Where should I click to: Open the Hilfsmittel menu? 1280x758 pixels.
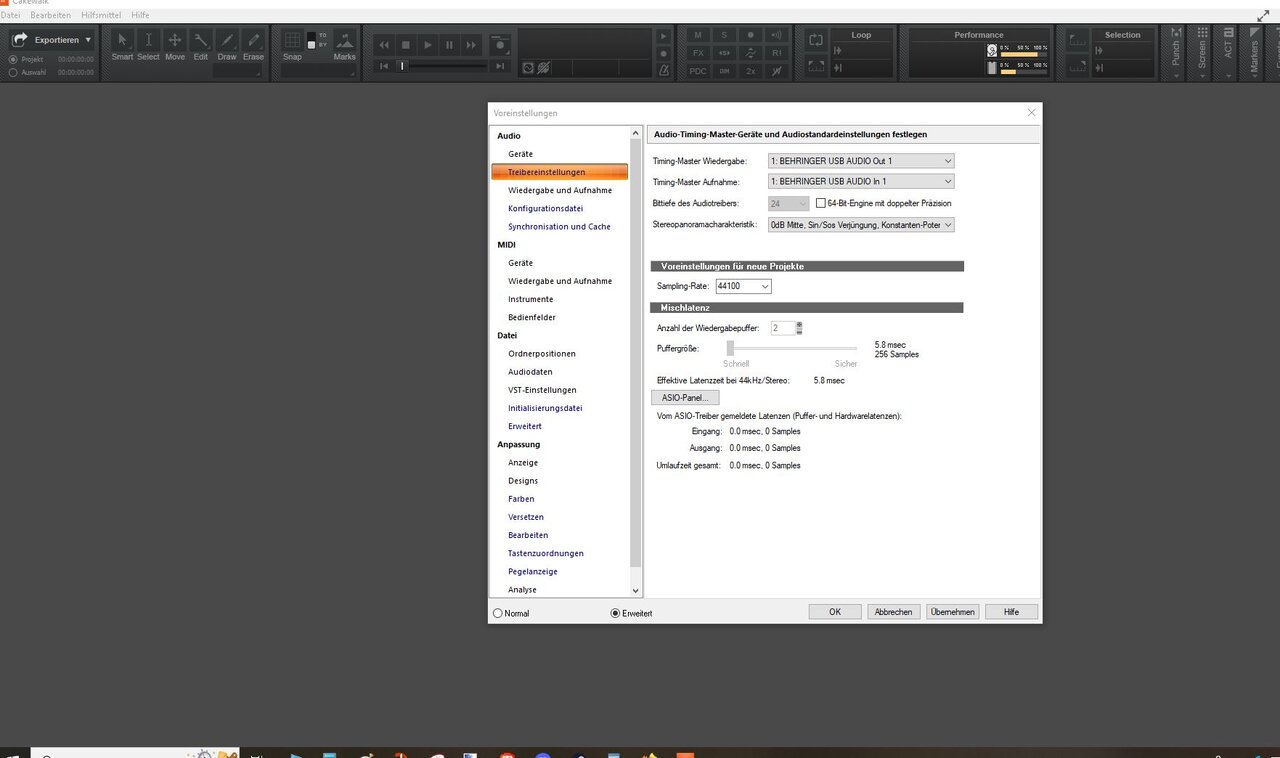pos(101,15)
